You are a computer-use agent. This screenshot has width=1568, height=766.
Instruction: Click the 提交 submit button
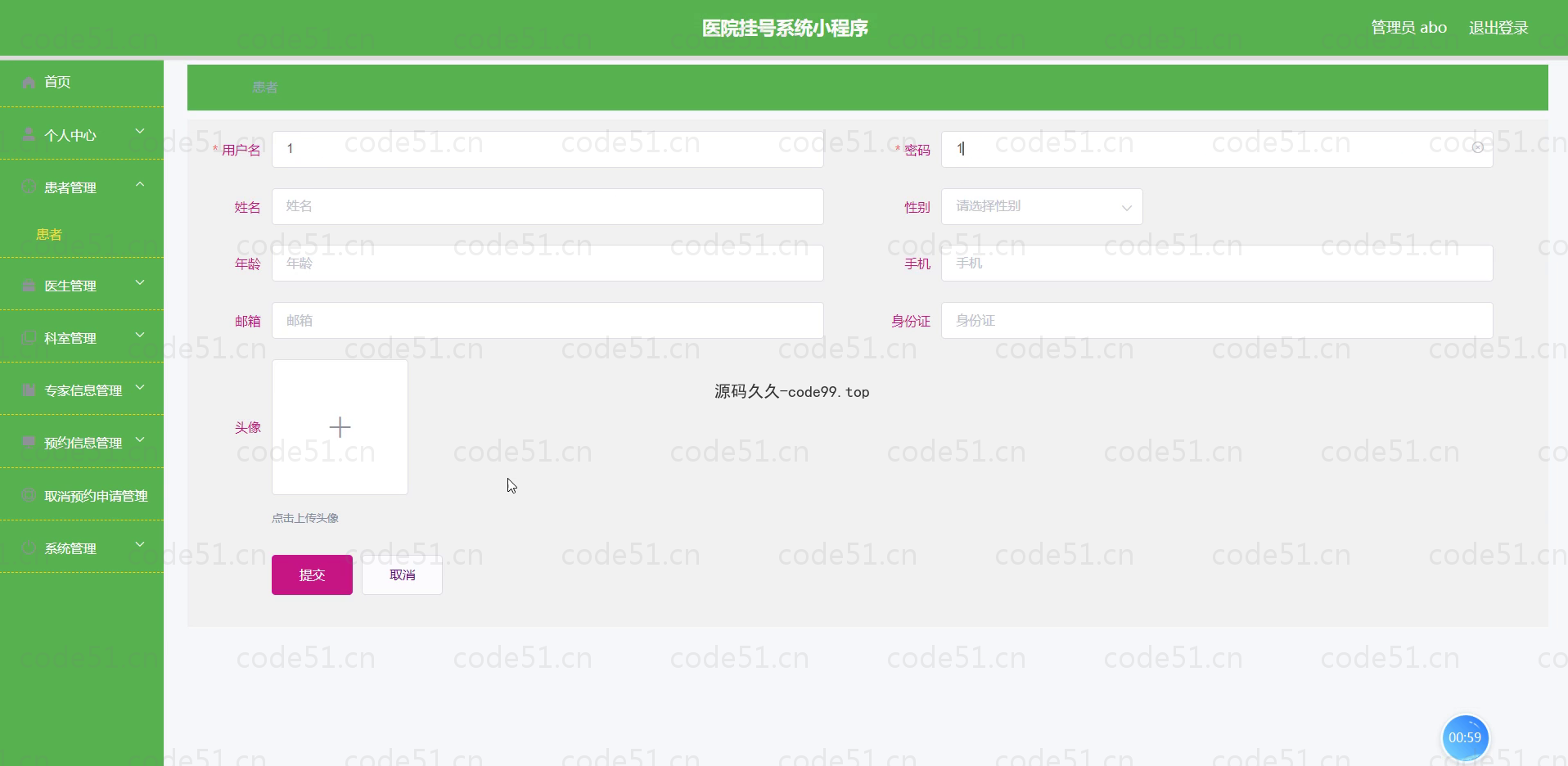pos(312,574)
